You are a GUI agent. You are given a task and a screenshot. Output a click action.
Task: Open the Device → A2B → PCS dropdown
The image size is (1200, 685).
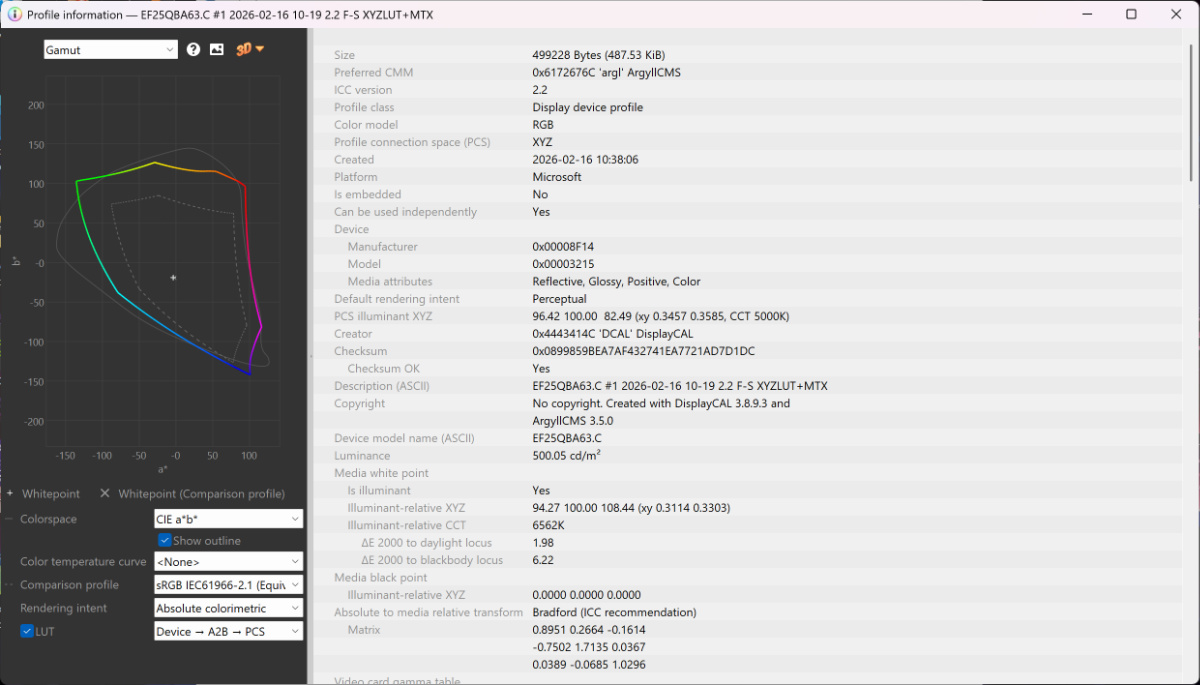(x=228, y=631)
